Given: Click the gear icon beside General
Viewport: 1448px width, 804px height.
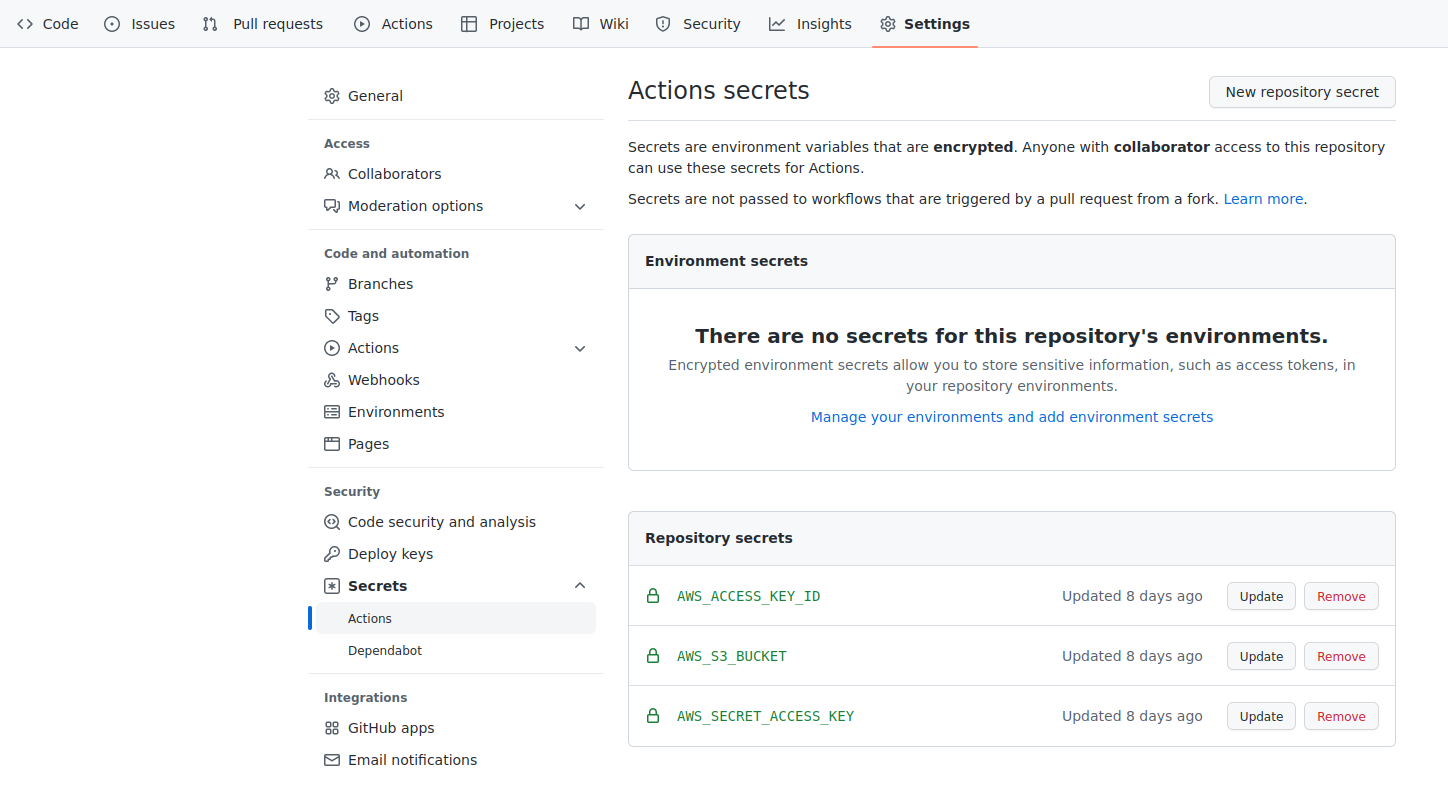Looking at the screenshot, I should tap(332, 96).
